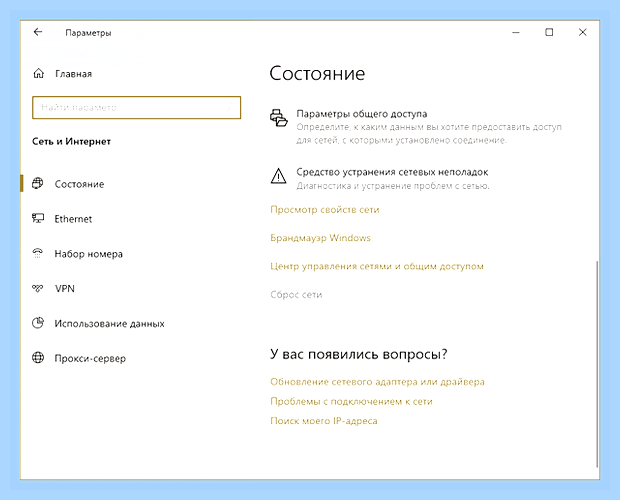620x500 pixels.
Task: Switch to the Прокси-сервер section
Action: pyautogui.click(x=90, y=358)
